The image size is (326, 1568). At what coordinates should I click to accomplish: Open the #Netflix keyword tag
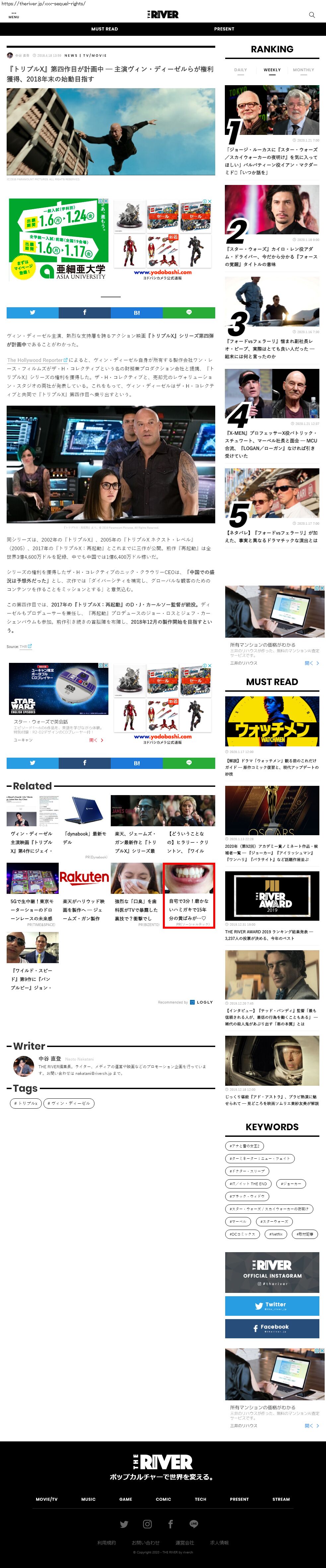click(276, 1234)
